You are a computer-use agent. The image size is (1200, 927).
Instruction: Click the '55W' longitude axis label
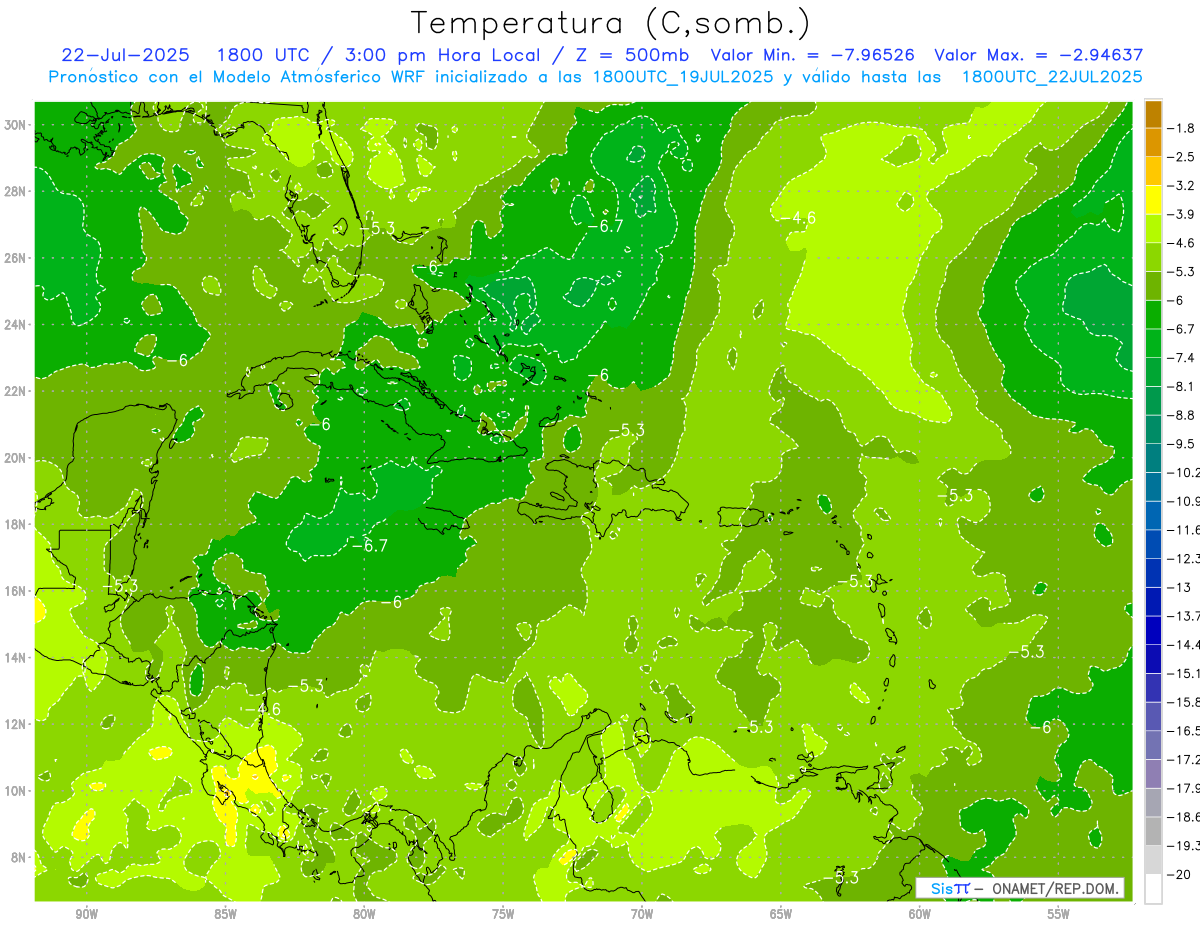(x=1059, y=915)
